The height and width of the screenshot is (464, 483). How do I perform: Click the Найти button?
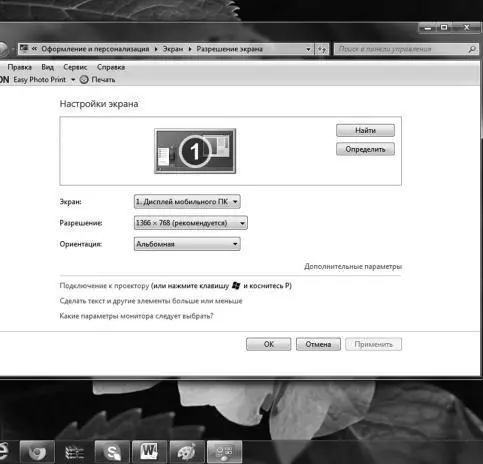coord(365,130)
